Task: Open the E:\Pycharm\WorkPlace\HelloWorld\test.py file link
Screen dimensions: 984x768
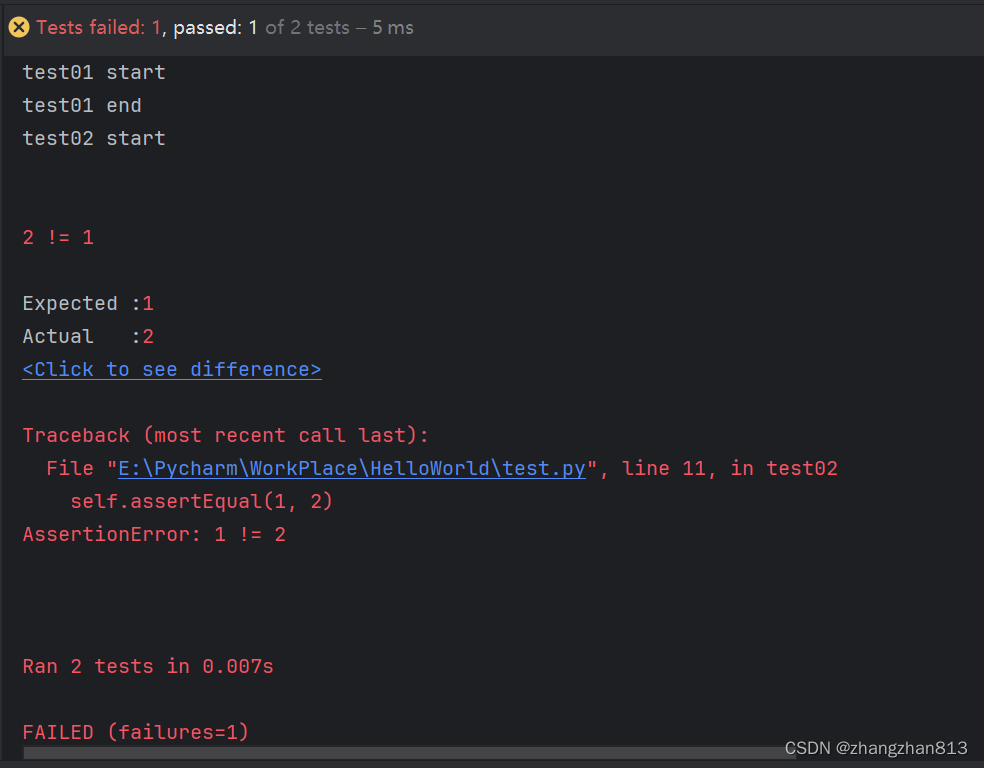Action: pos(352,469)
